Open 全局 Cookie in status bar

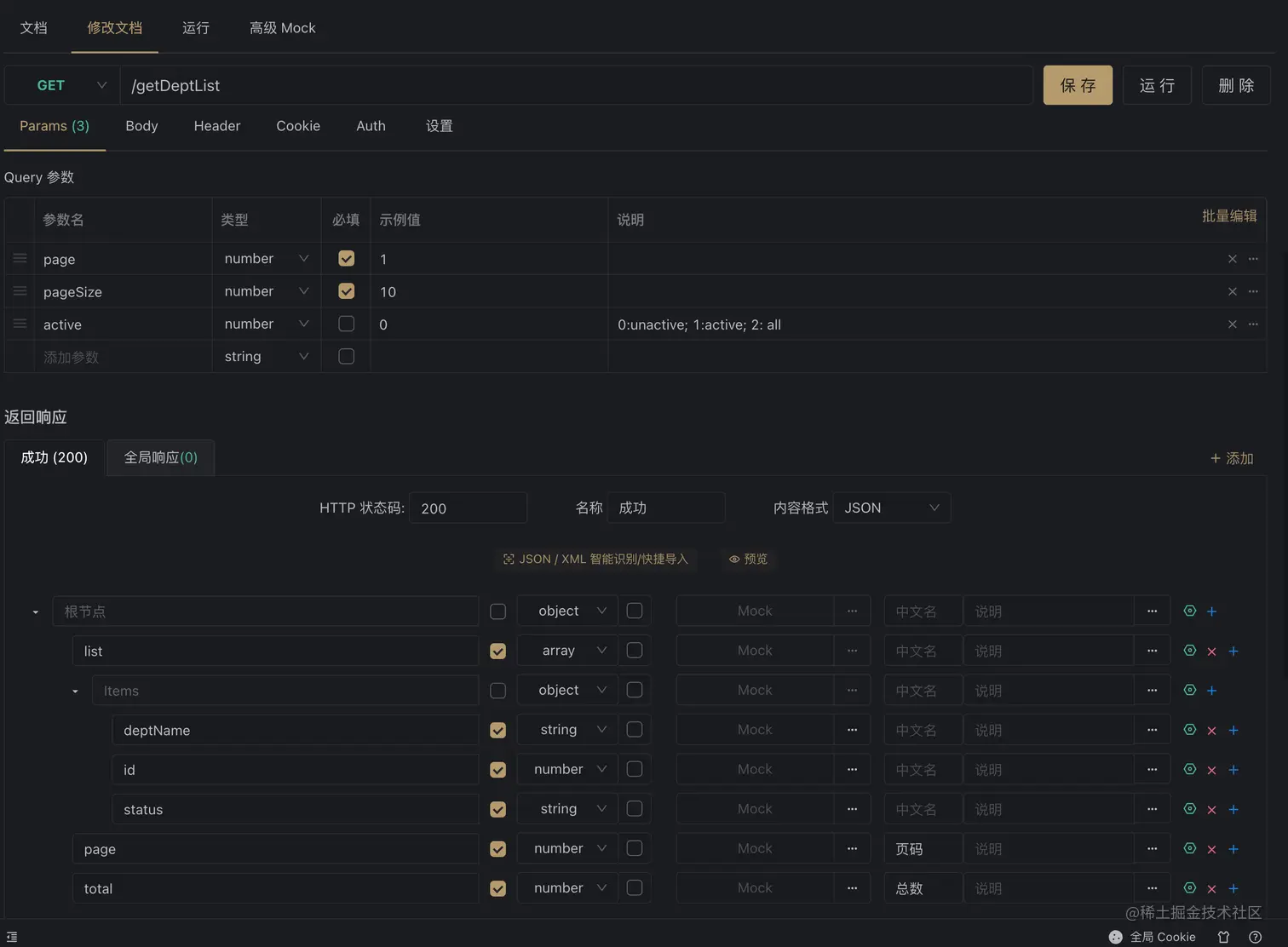[1153, 937]
